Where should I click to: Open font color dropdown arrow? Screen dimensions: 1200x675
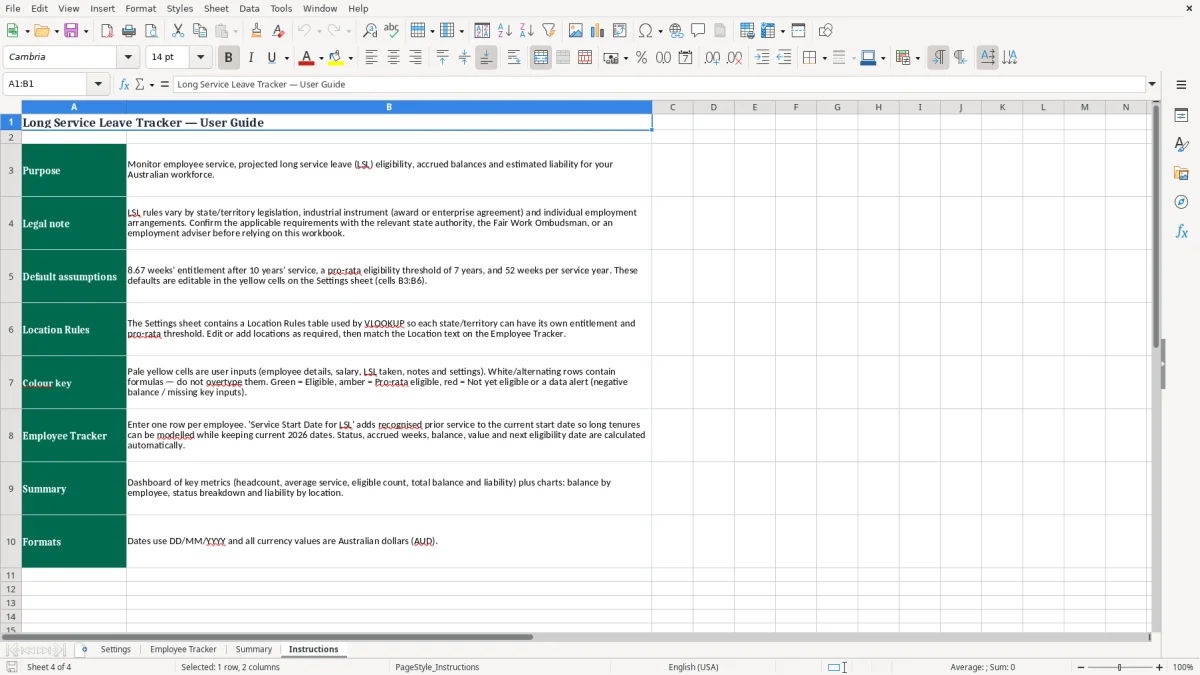320,58
